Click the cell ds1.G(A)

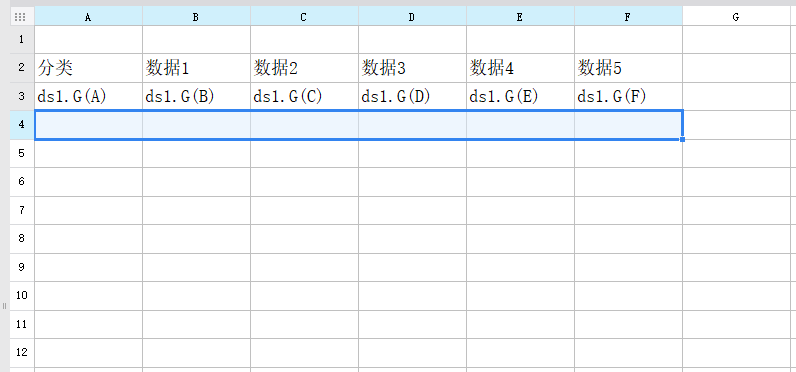point(88,96)
